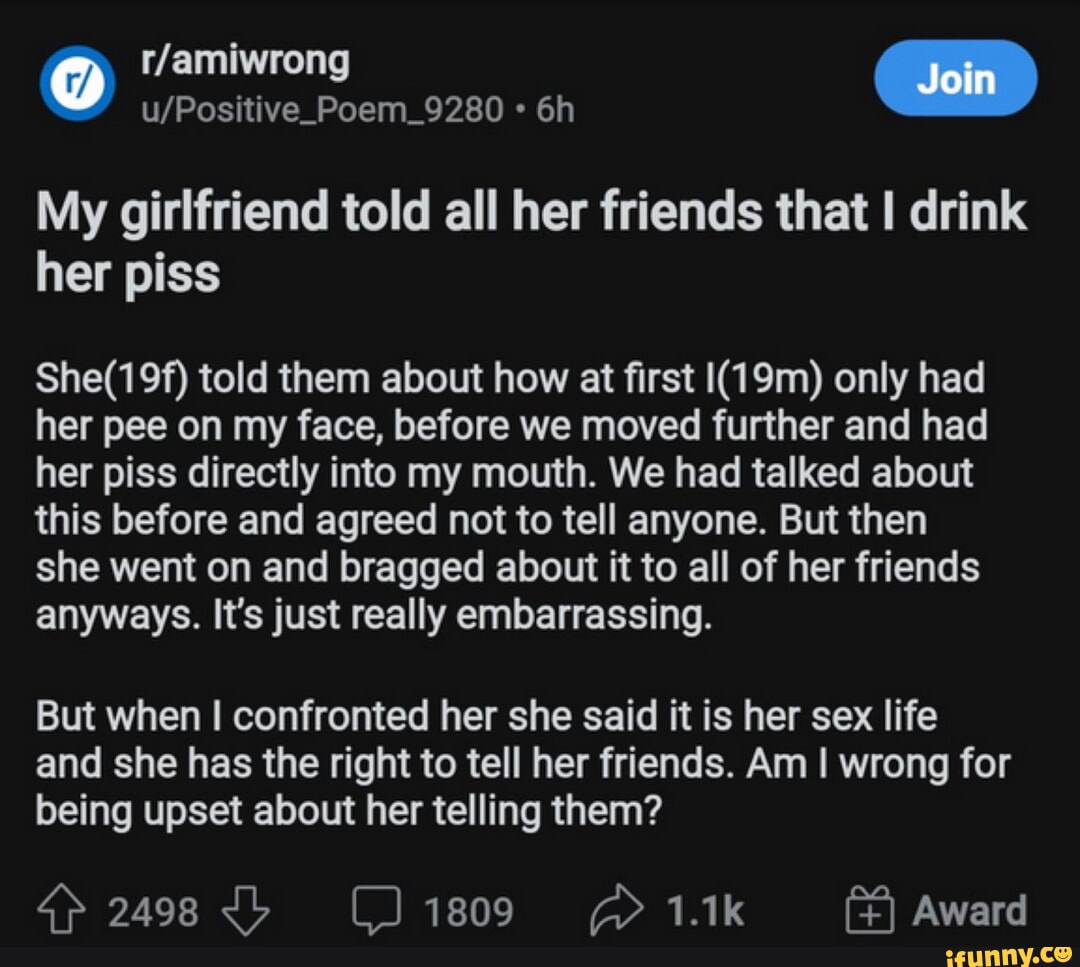This screenshot has height=967, width=1080.
Task: Click the word 'embarrassing' in the post
Action: point(583,617)
